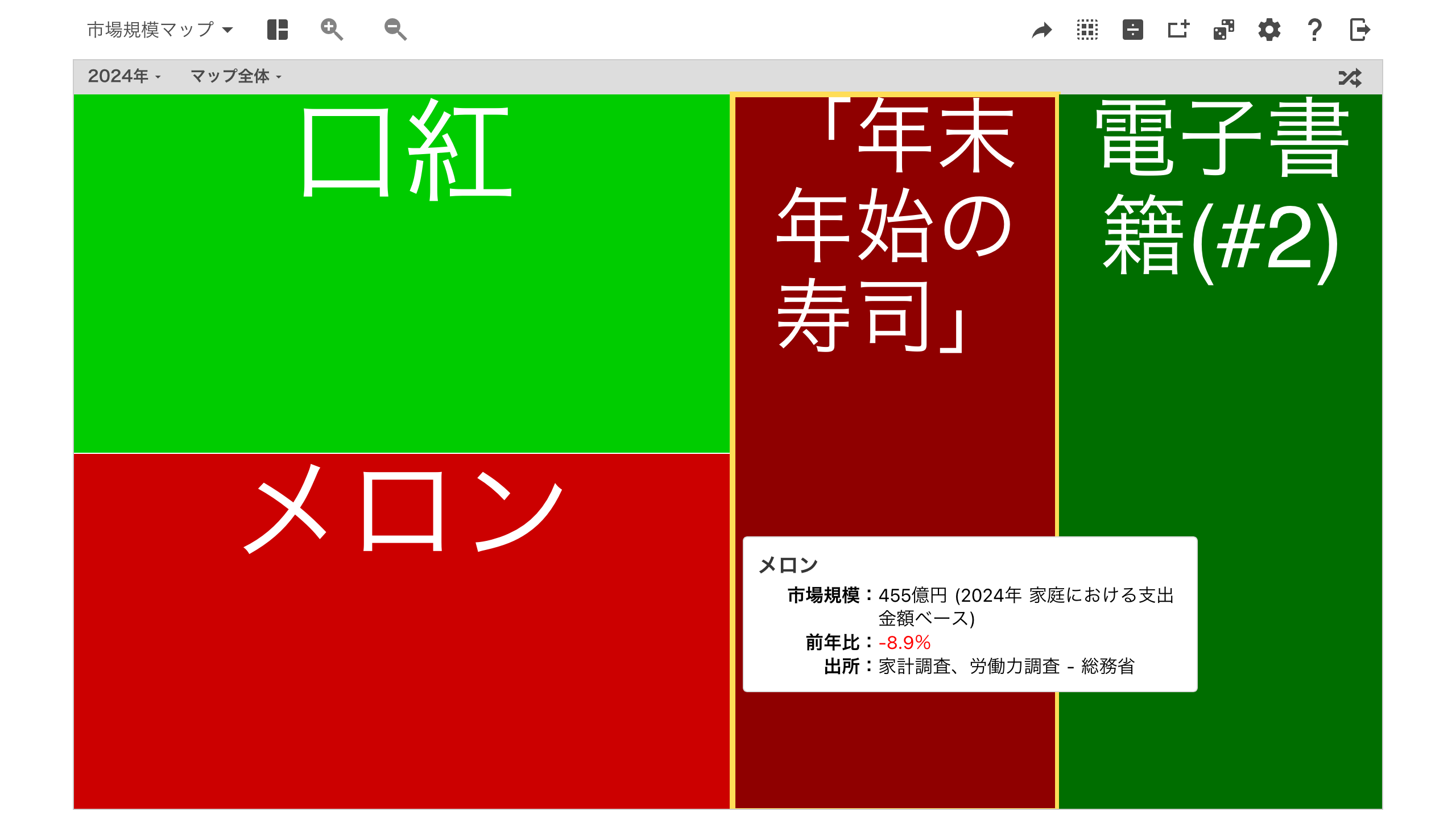Click the shuffle icon on the grey bar
This screenshot has height=819, width=1456.
point(1350,77)
